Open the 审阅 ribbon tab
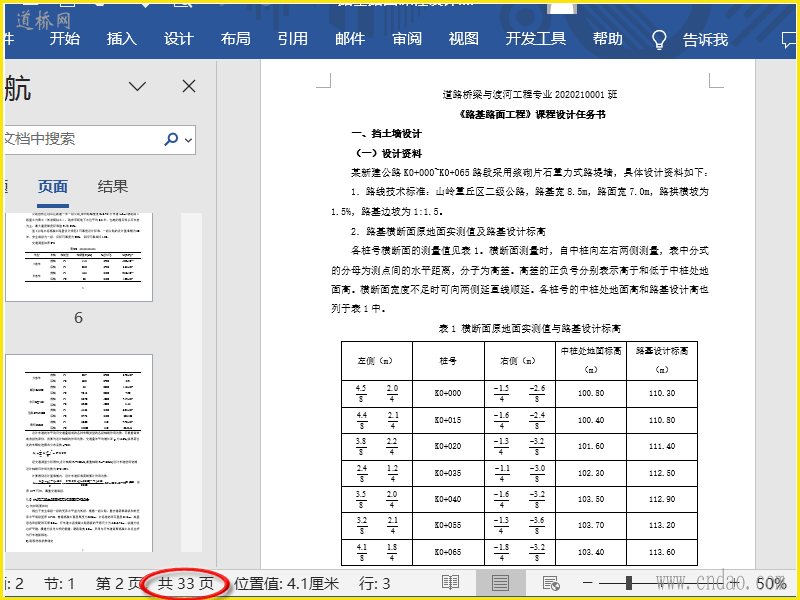The height and width of the screenshot is (600, 800). [x=407, y=39]
